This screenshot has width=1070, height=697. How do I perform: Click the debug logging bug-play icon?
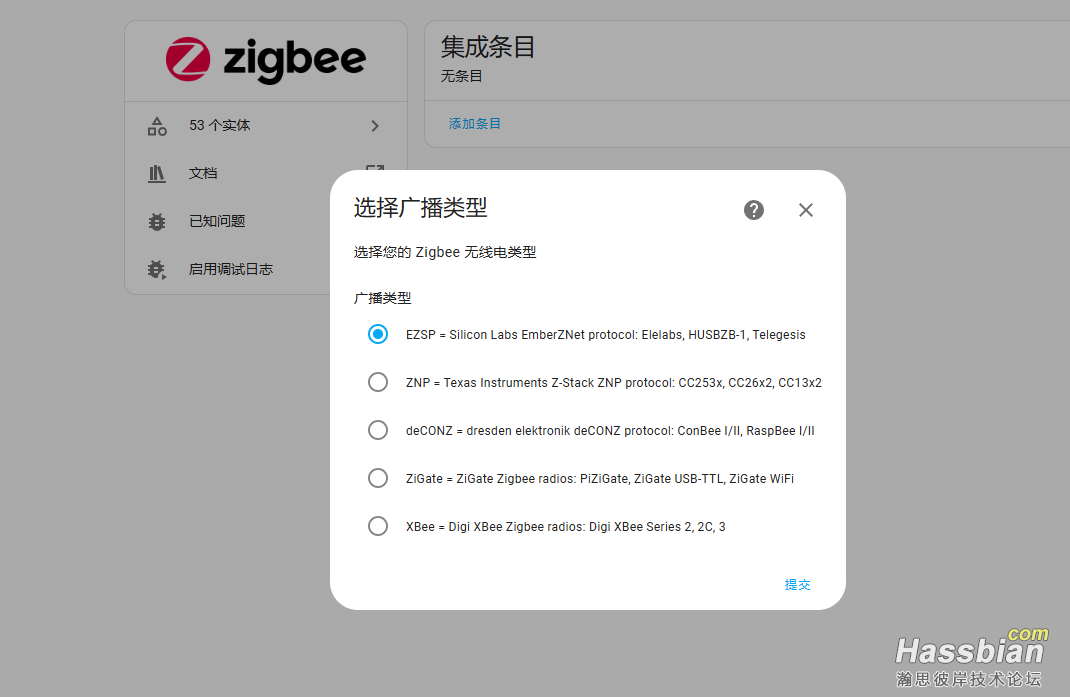click(157, 270)
